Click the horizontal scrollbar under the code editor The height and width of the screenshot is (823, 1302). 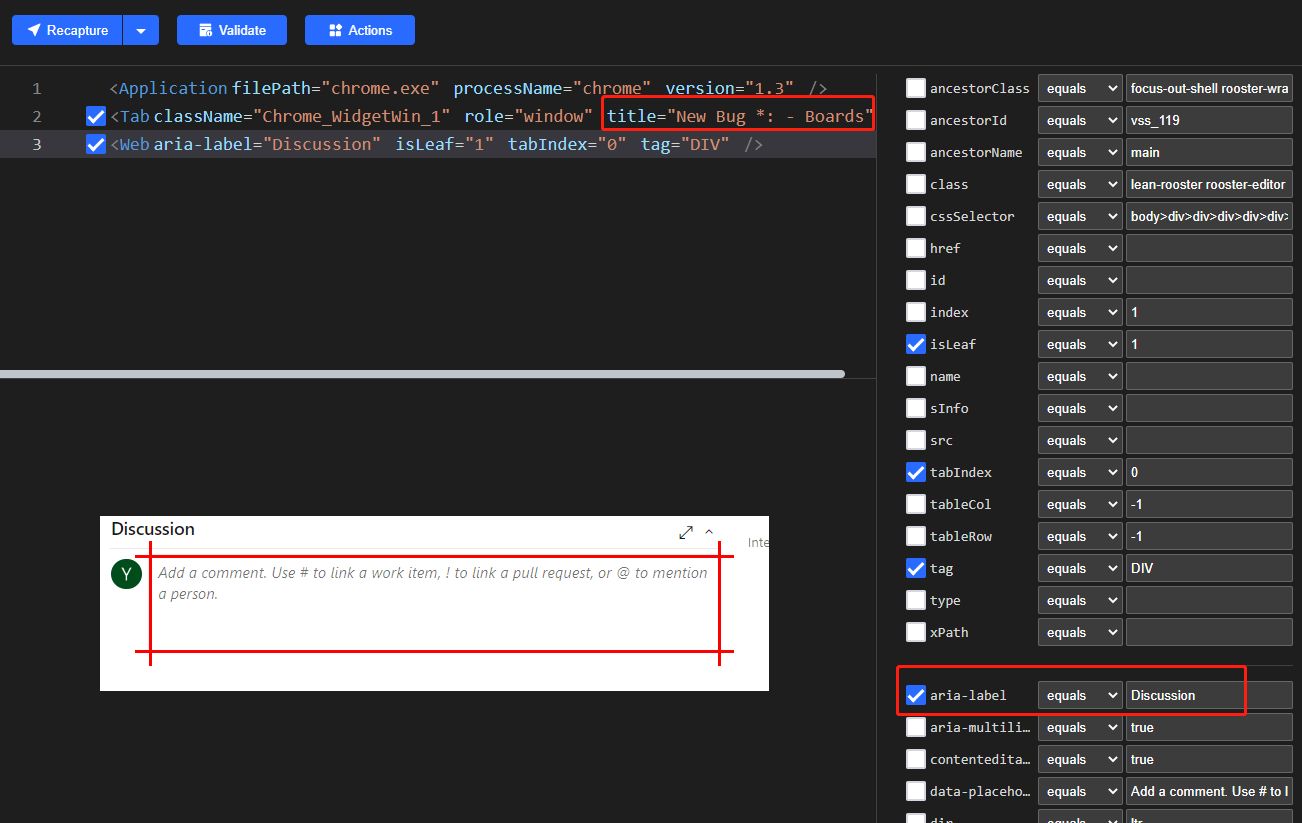pyautogui.click(x=422, y=374)
